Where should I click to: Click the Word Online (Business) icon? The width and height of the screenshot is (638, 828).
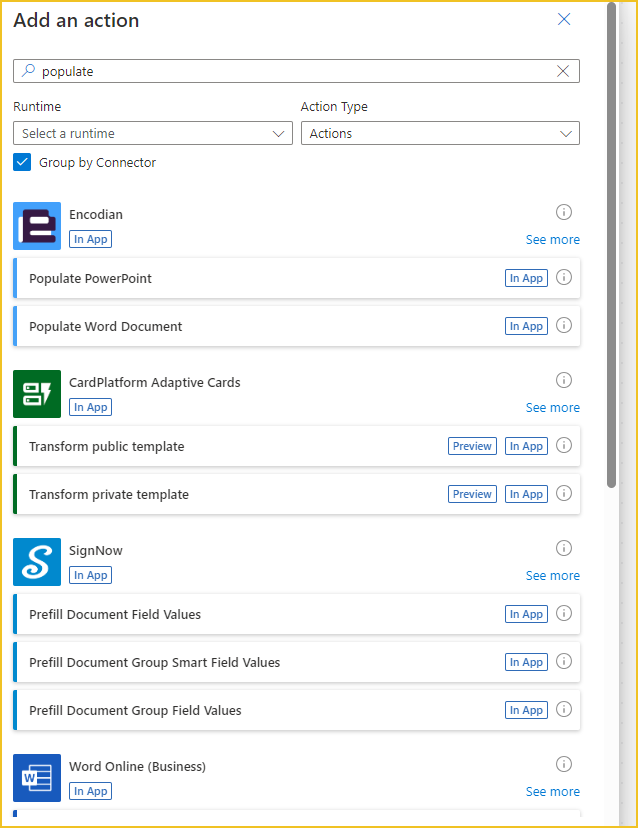37,778
